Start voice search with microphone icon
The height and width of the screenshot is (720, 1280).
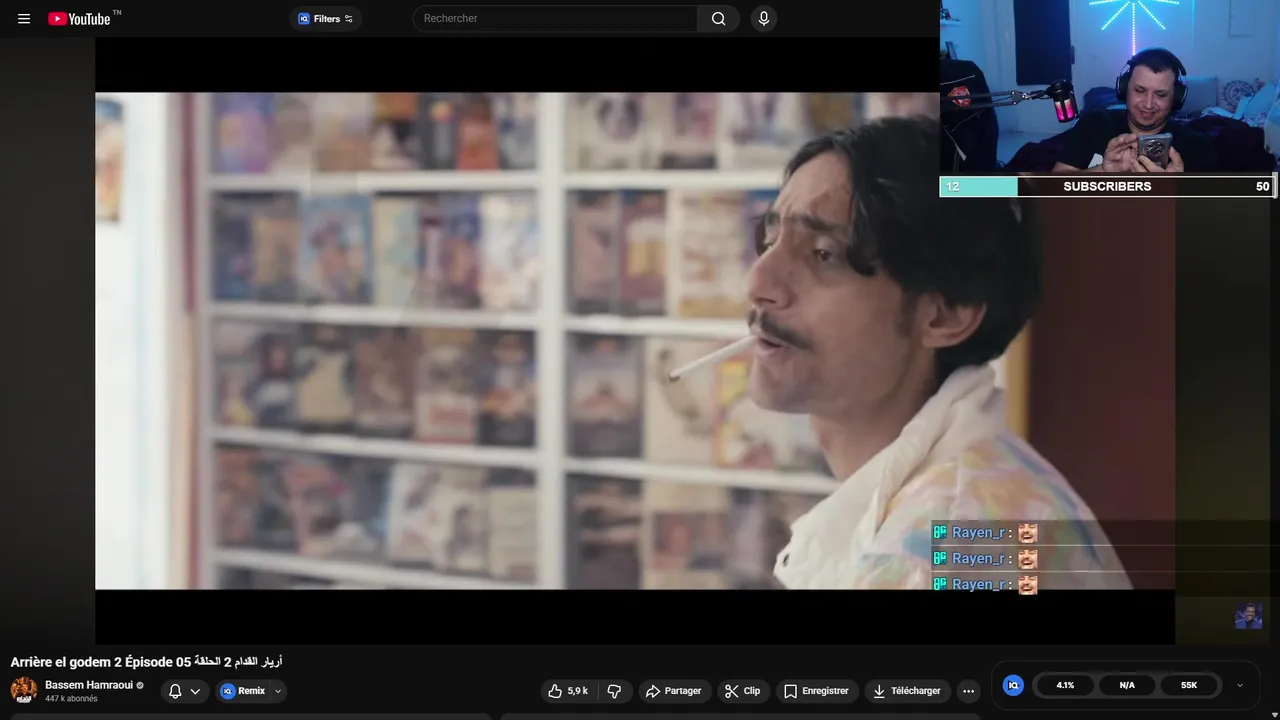[x=764, y=18]
